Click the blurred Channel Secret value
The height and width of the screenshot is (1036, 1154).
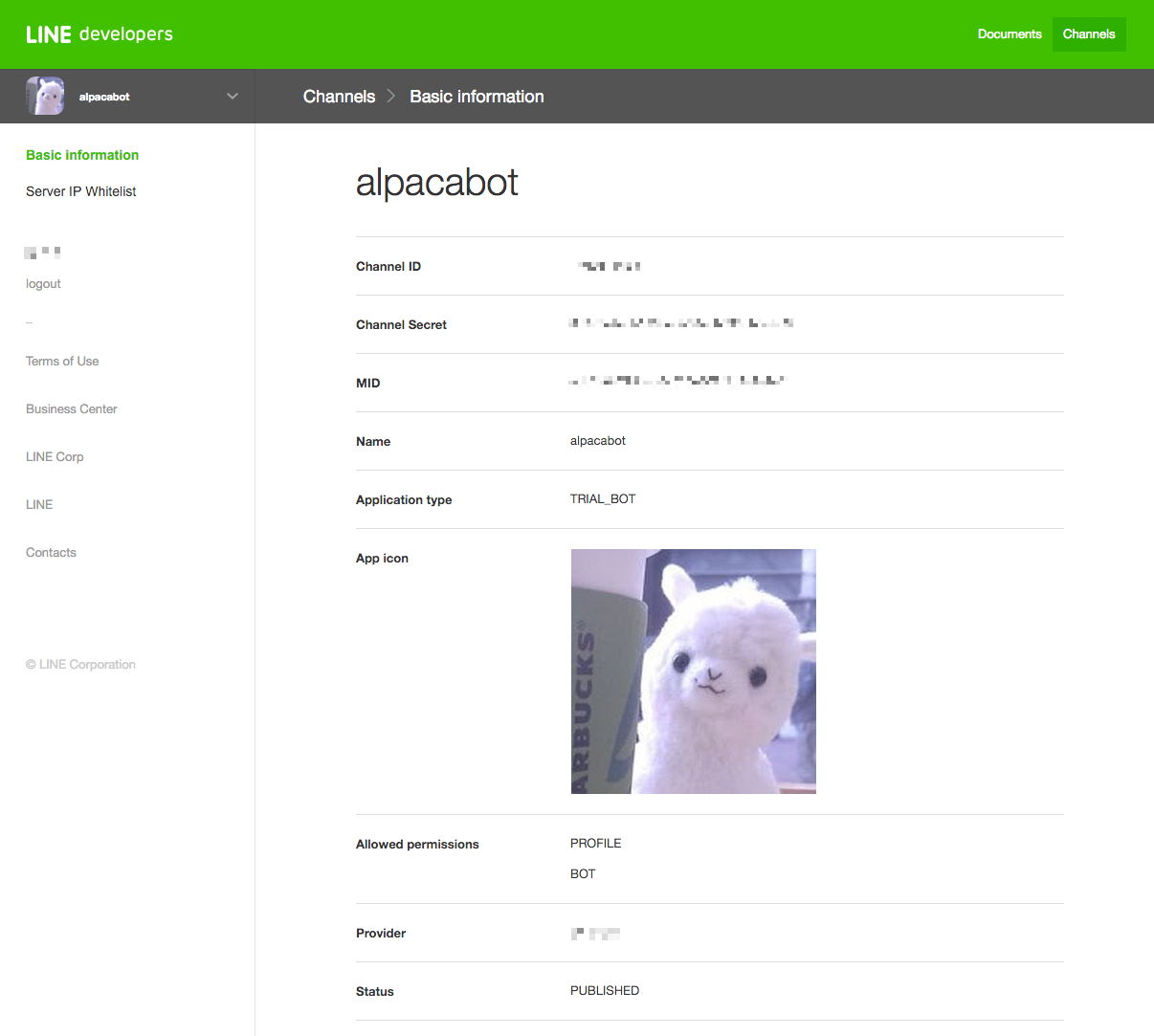click(680, 324)
